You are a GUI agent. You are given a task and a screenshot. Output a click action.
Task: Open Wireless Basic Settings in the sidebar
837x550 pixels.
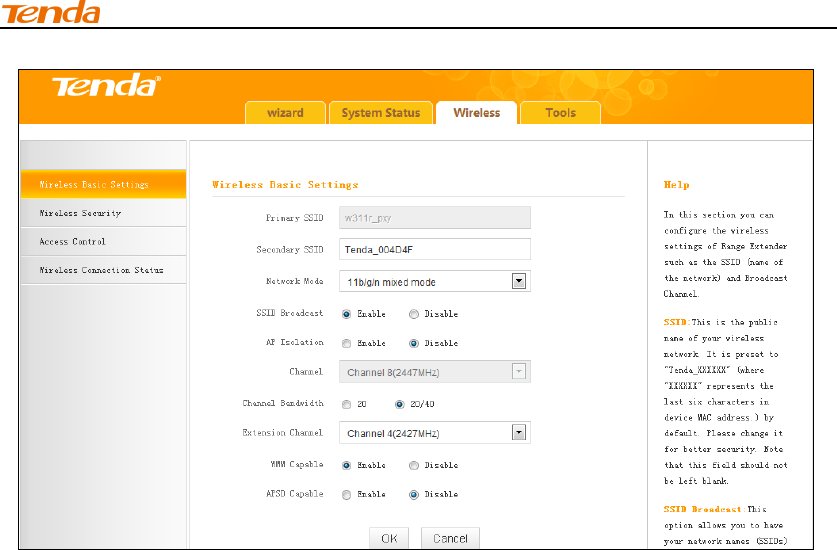pyautogui.click(x=104, y=184)
